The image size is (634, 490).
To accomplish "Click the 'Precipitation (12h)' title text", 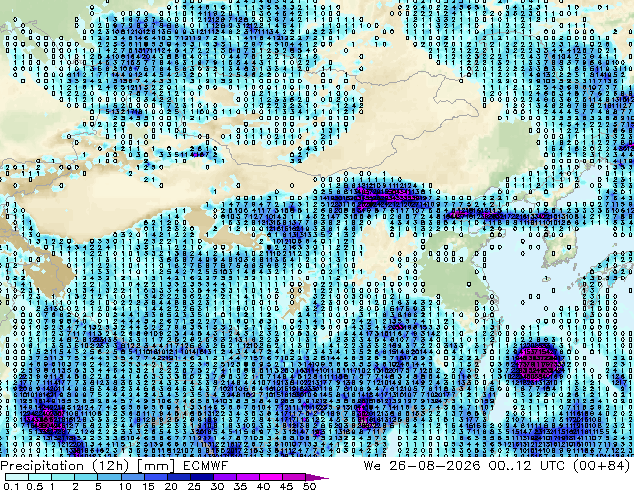I will tap(65, 466).
